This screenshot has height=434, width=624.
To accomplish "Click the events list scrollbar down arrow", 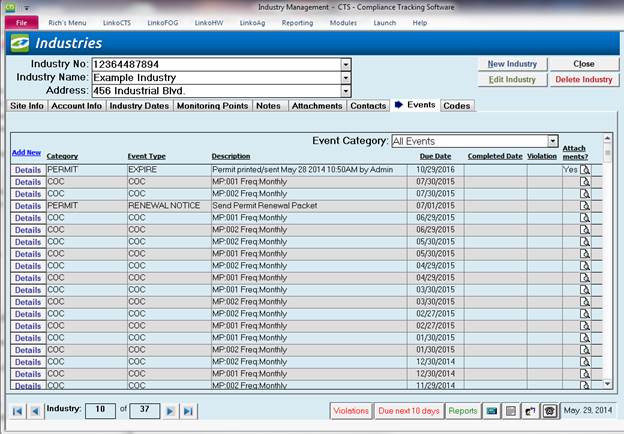I will tap(606, 383).
